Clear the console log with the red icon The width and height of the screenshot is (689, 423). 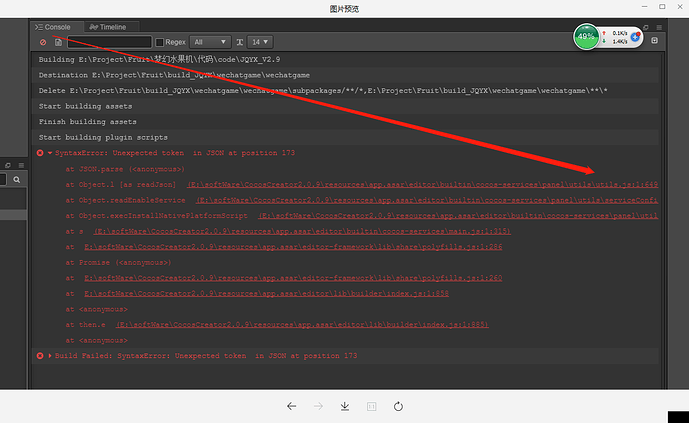(43, 42)
